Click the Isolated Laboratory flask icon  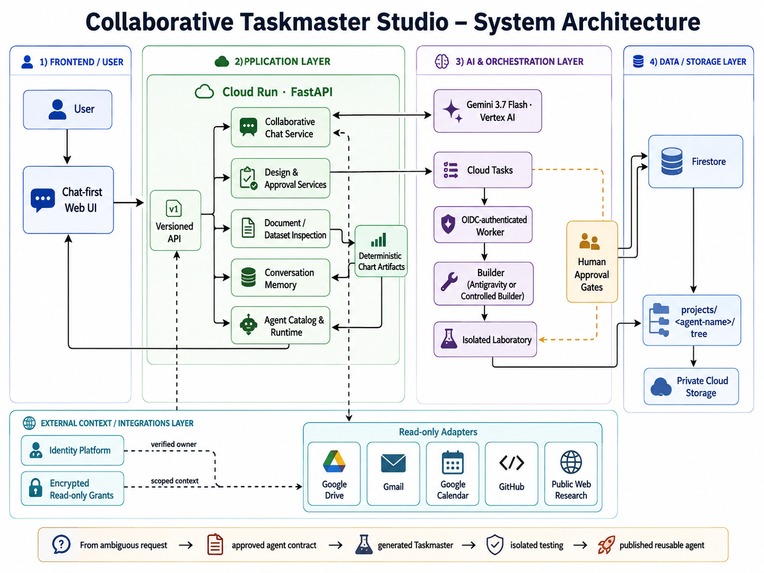[449, 339]
